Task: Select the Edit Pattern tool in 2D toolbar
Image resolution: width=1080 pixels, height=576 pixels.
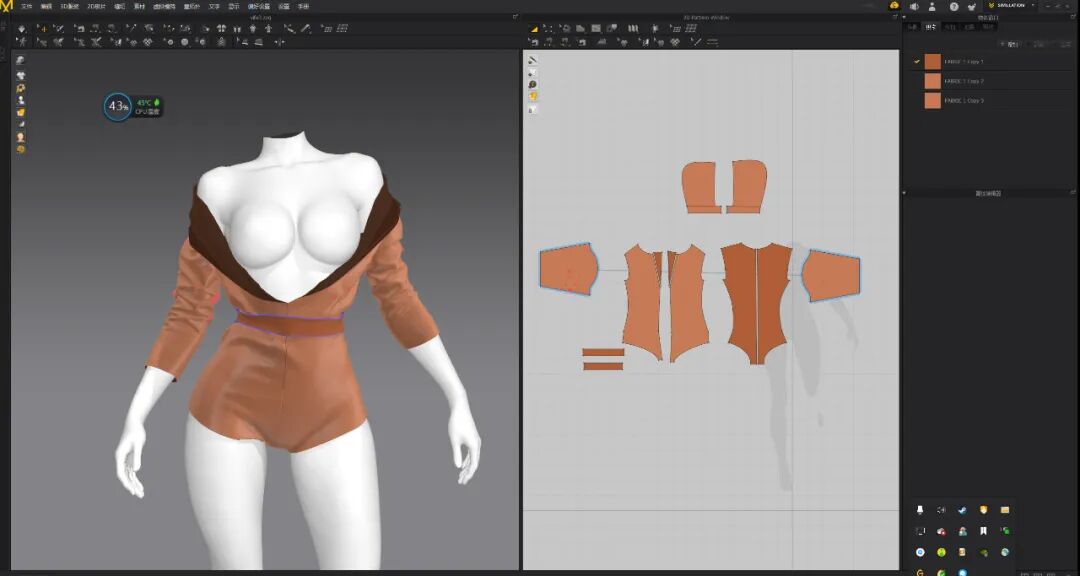Action: tap(548, 28)
